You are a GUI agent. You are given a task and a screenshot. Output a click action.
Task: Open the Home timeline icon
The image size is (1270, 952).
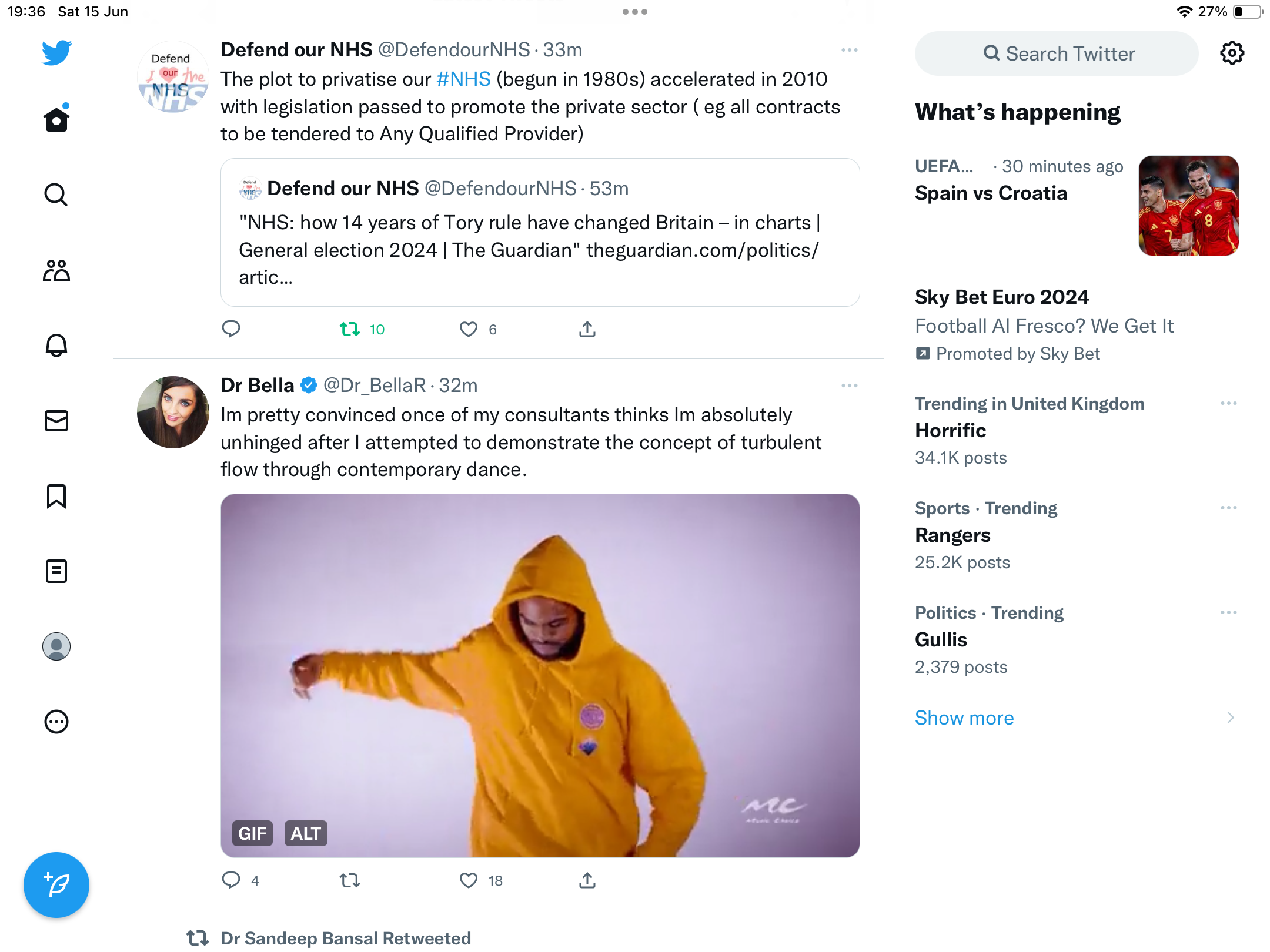[56, 119]
